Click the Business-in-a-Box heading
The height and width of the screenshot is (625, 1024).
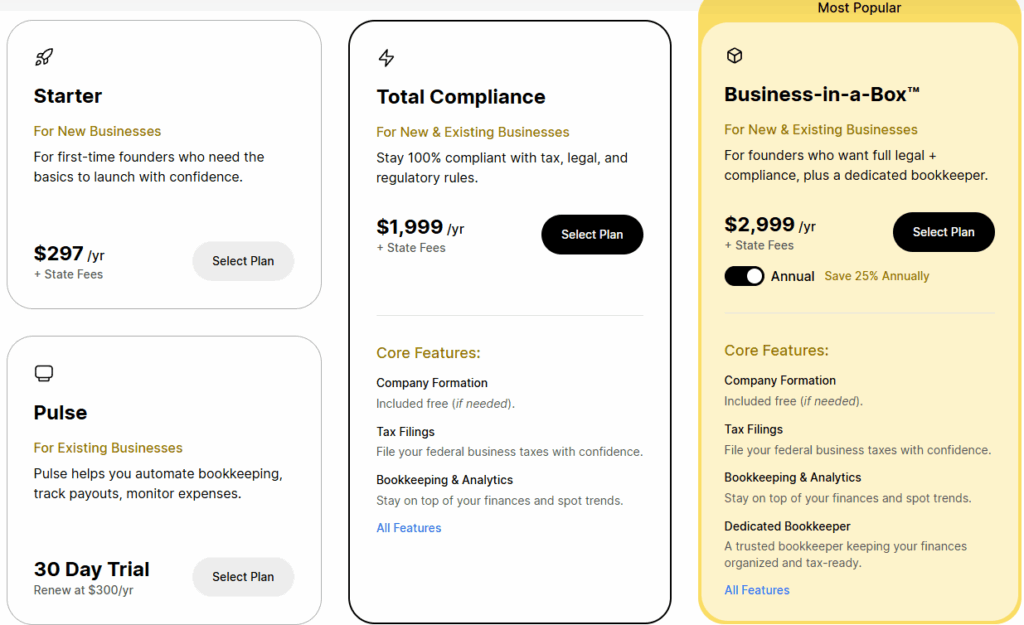tap(822, 95)
